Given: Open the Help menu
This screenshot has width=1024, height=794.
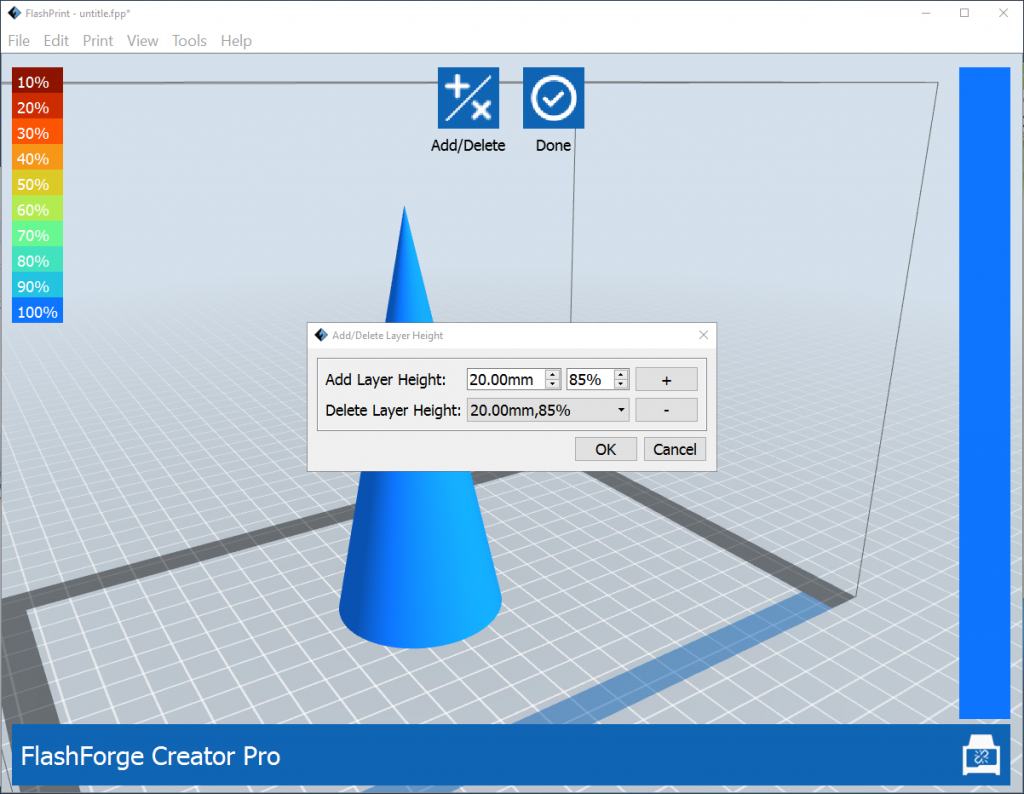Looking at the screenshot, I should (x=236, y=40).
